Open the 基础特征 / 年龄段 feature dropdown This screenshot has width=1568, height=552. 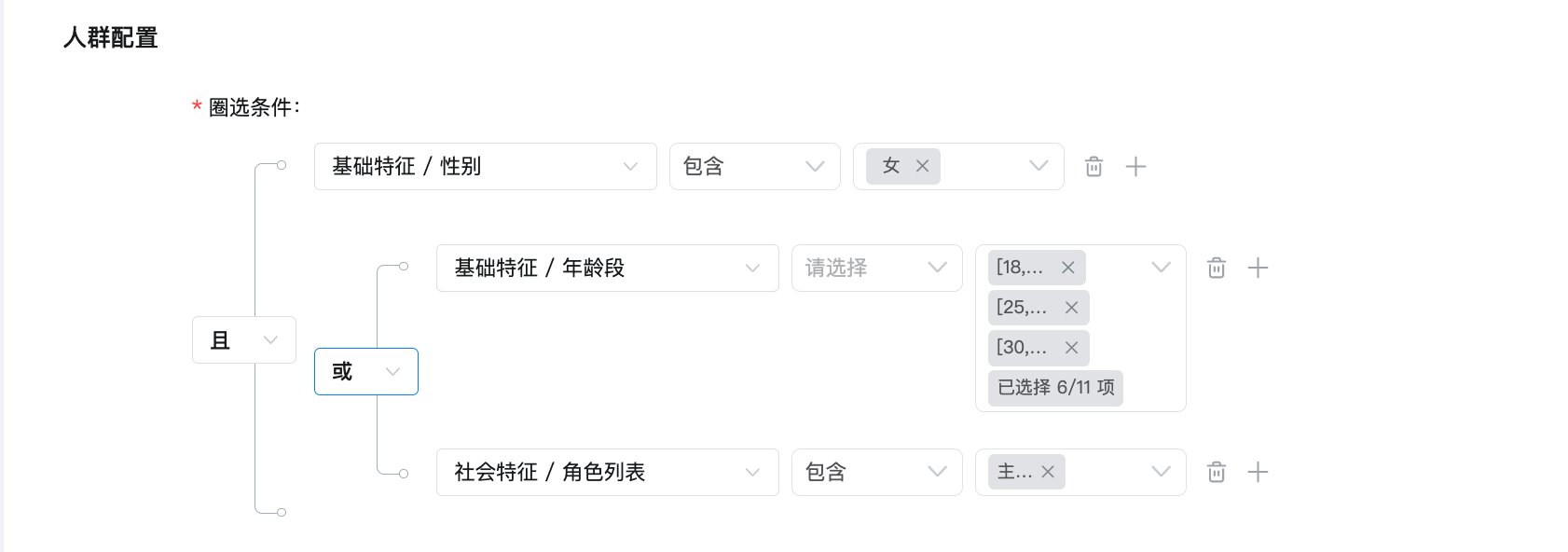click(608, 269)
